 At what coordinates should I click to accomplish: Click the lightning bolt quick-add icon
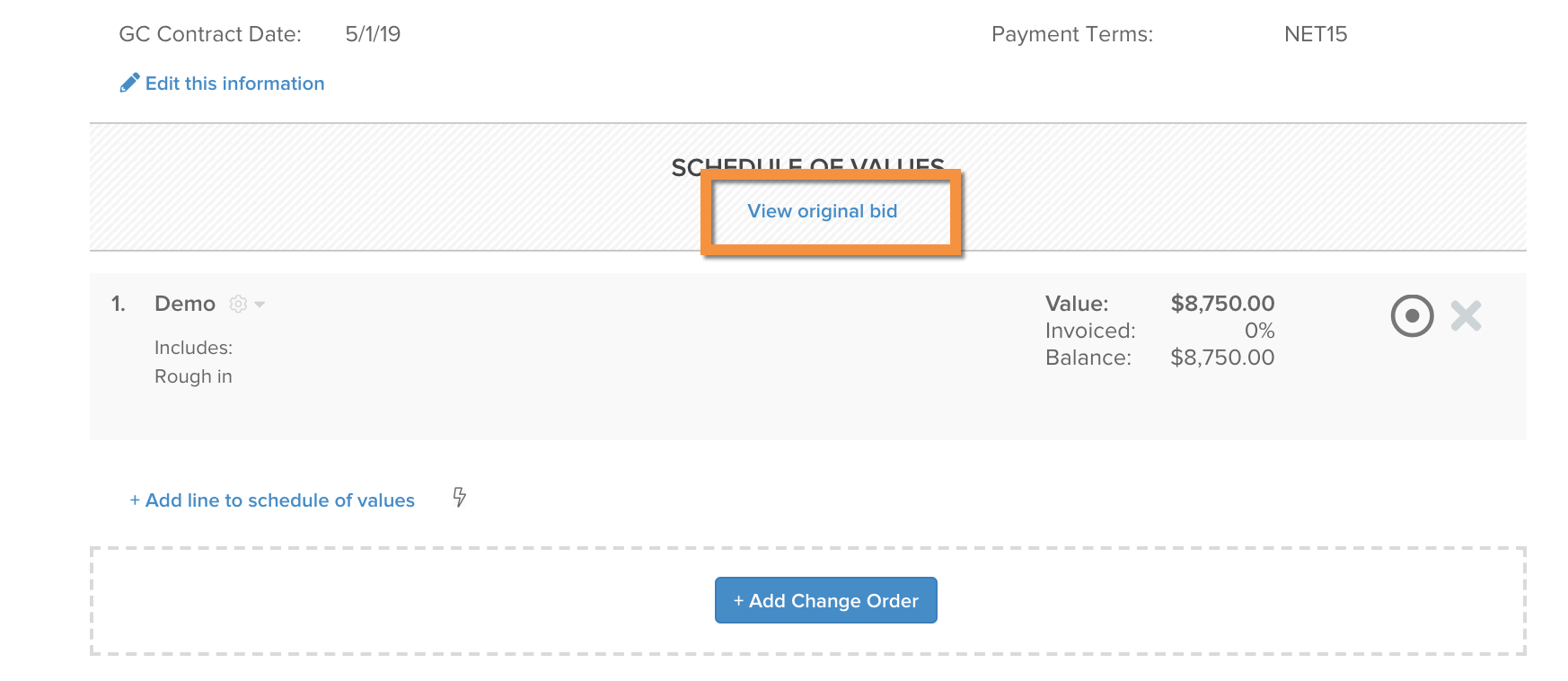(x=459, y=497)
